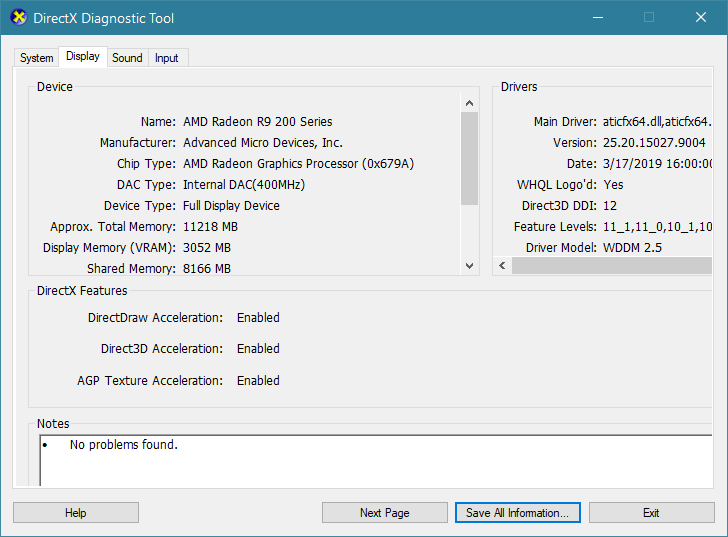The width and height of the screenshot is (728, 537).
Task: Click inside the Notes text box
Action: (x=376, y=461)
